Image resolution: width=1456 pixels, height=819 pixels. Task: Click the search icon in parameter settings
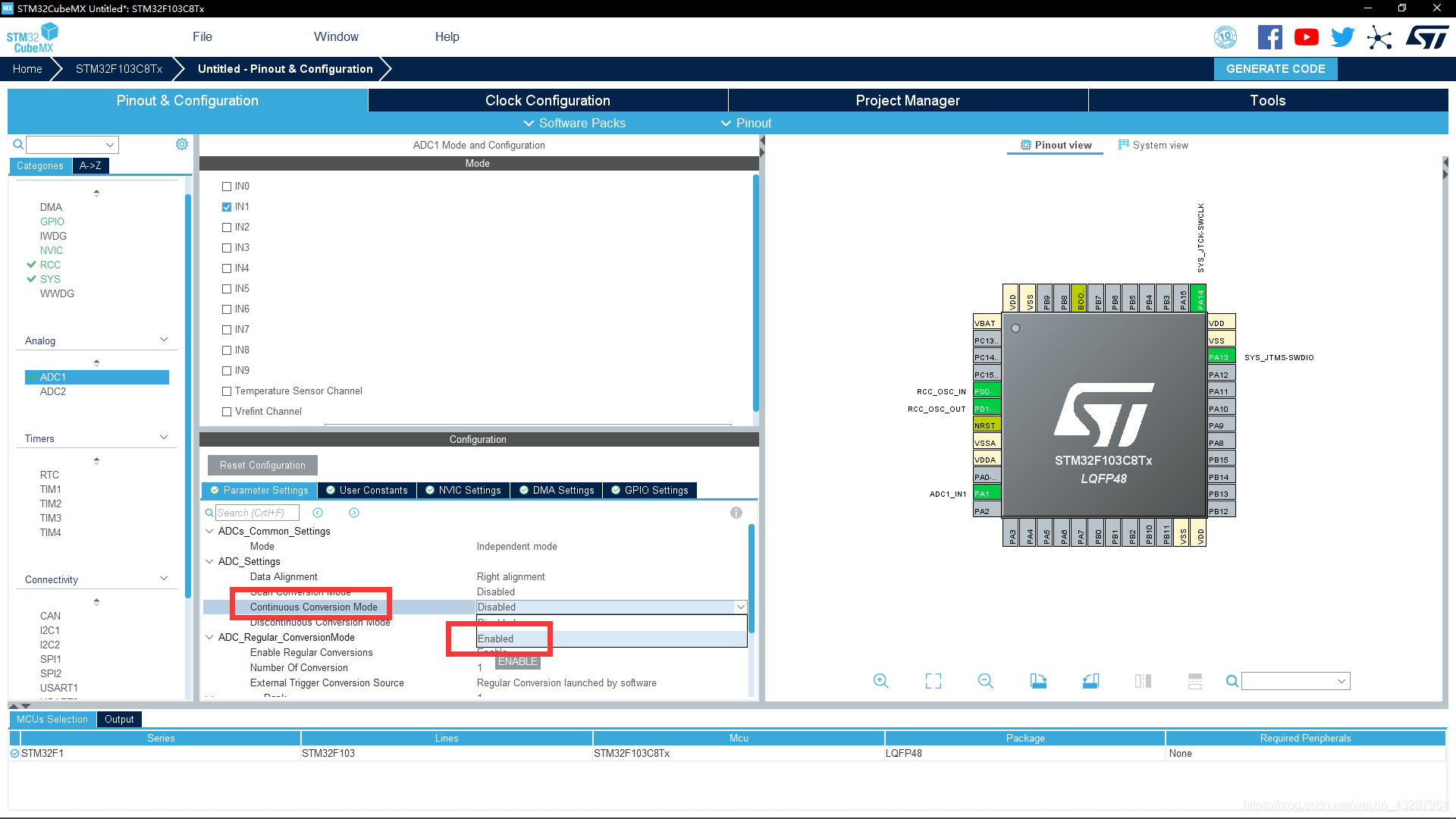(210, 513)
